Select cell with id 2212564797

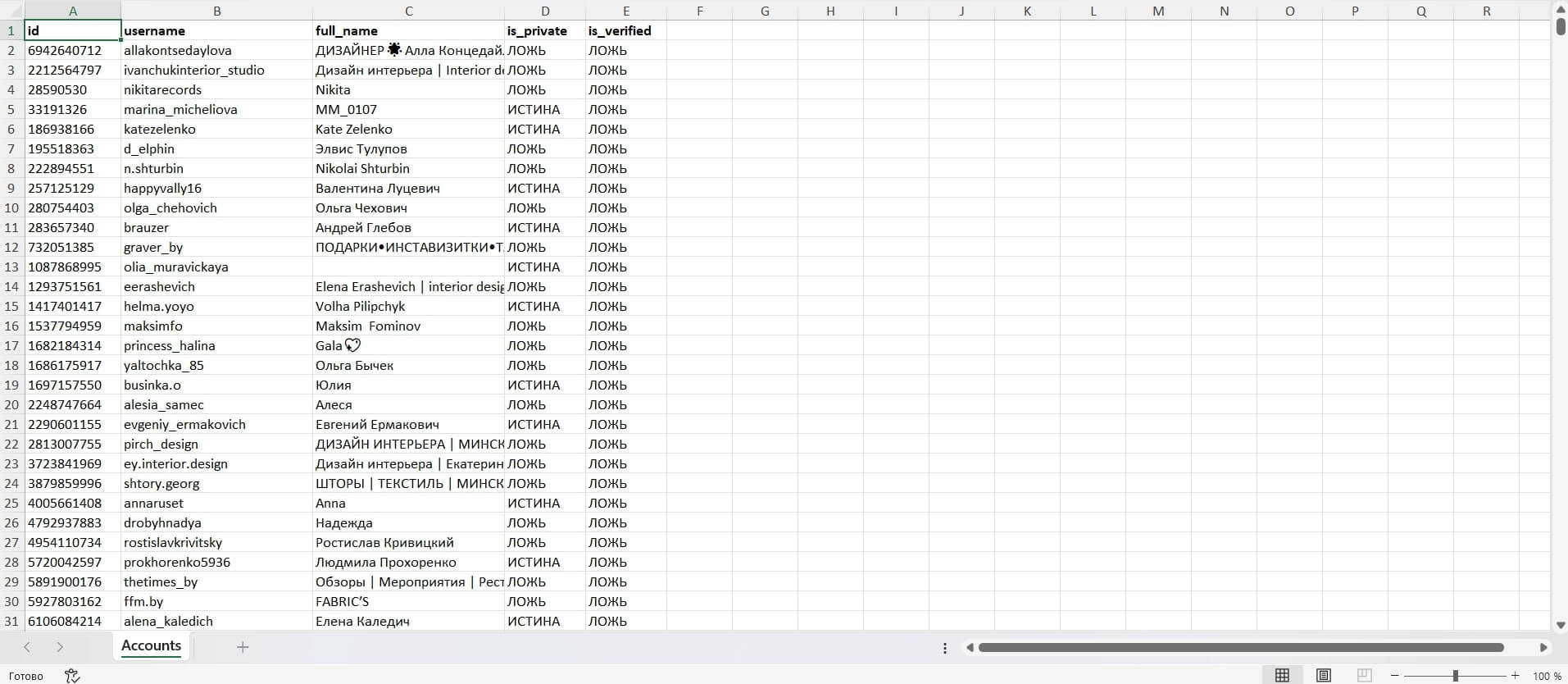tap(73, 70)
